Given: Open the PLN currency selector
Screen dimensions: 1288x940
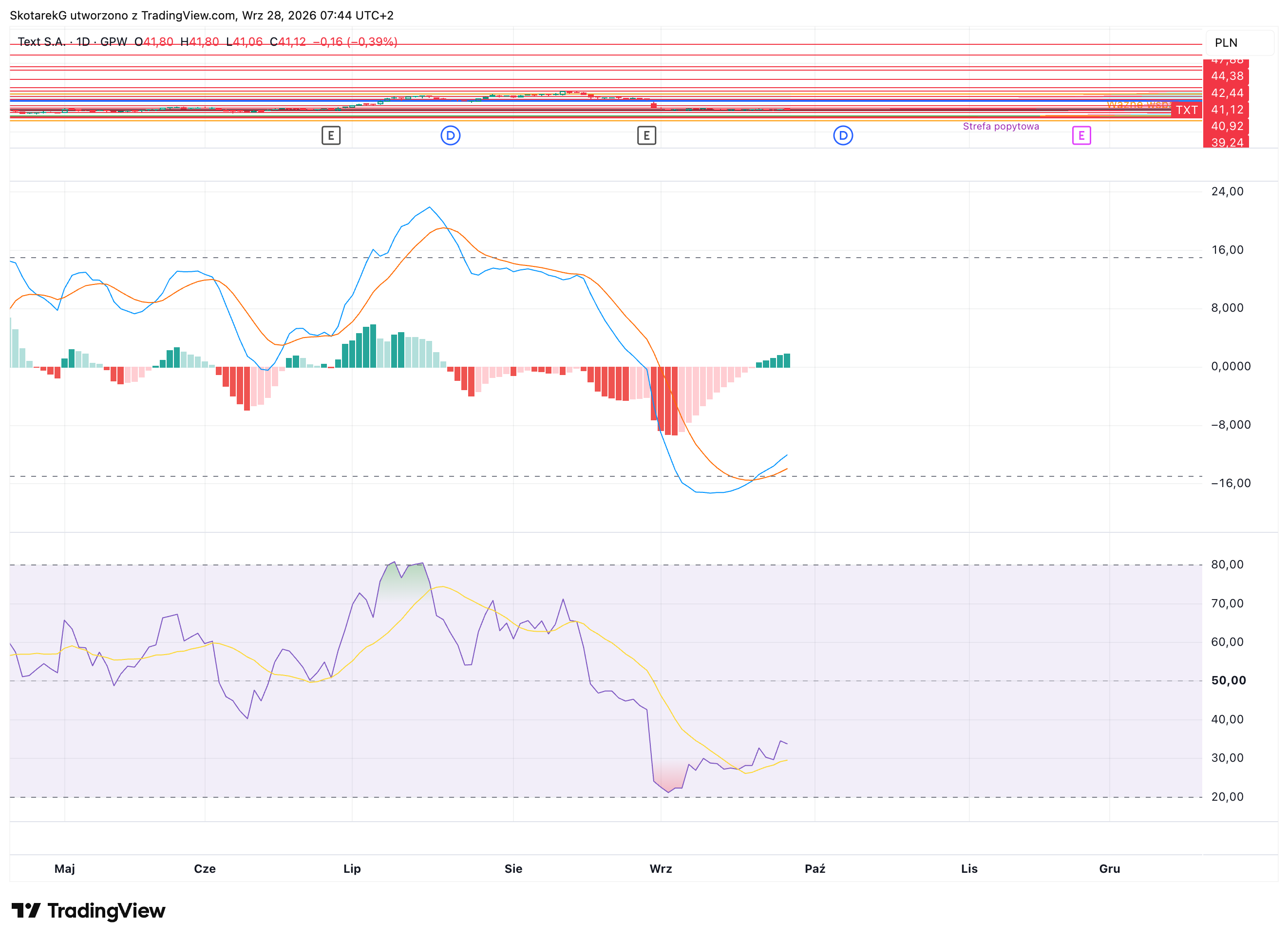Looking at the screenshot, I should (x=1239, y=43).
